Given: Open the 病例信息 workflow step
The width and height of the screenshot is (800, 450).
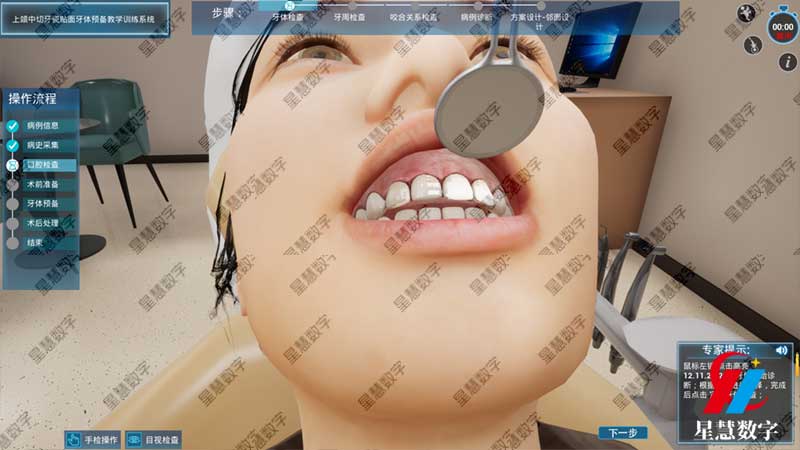Looking at the screenshot, I should coord(43,126).
